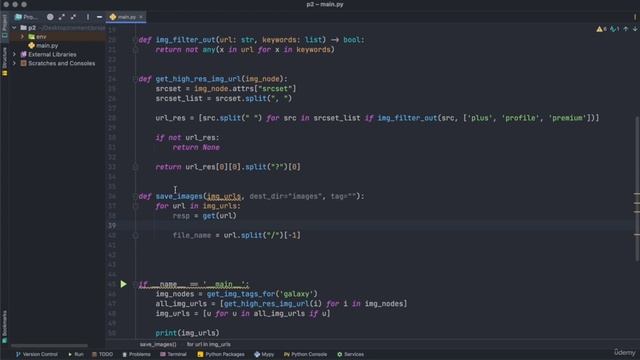Fold the img_filter_out function

pyautogui.click(x=135, y=40)
